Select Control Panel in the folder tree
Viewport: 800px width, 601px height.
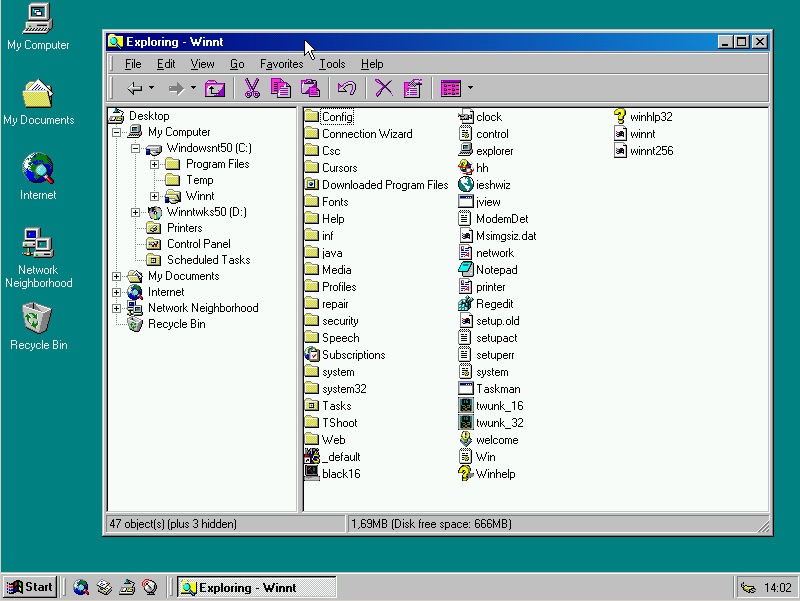198,244
